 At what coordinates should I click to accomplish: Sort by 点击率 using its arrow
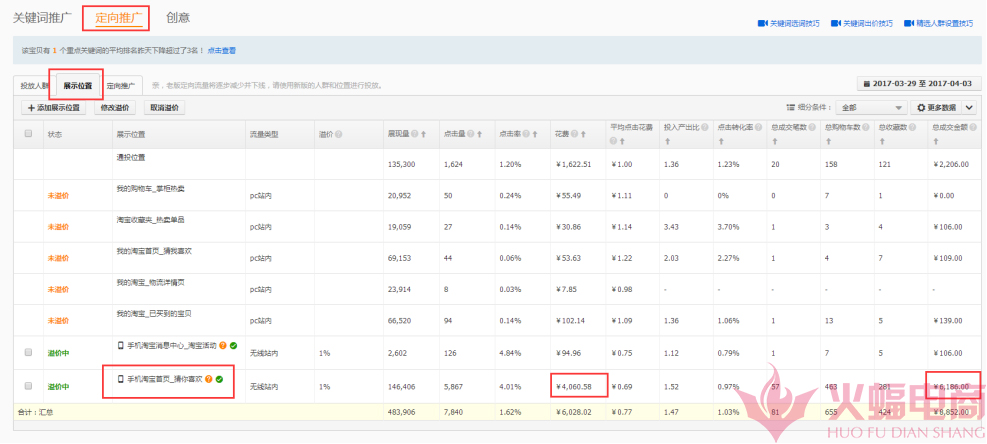pyautogui.click(x=534, y=134)
